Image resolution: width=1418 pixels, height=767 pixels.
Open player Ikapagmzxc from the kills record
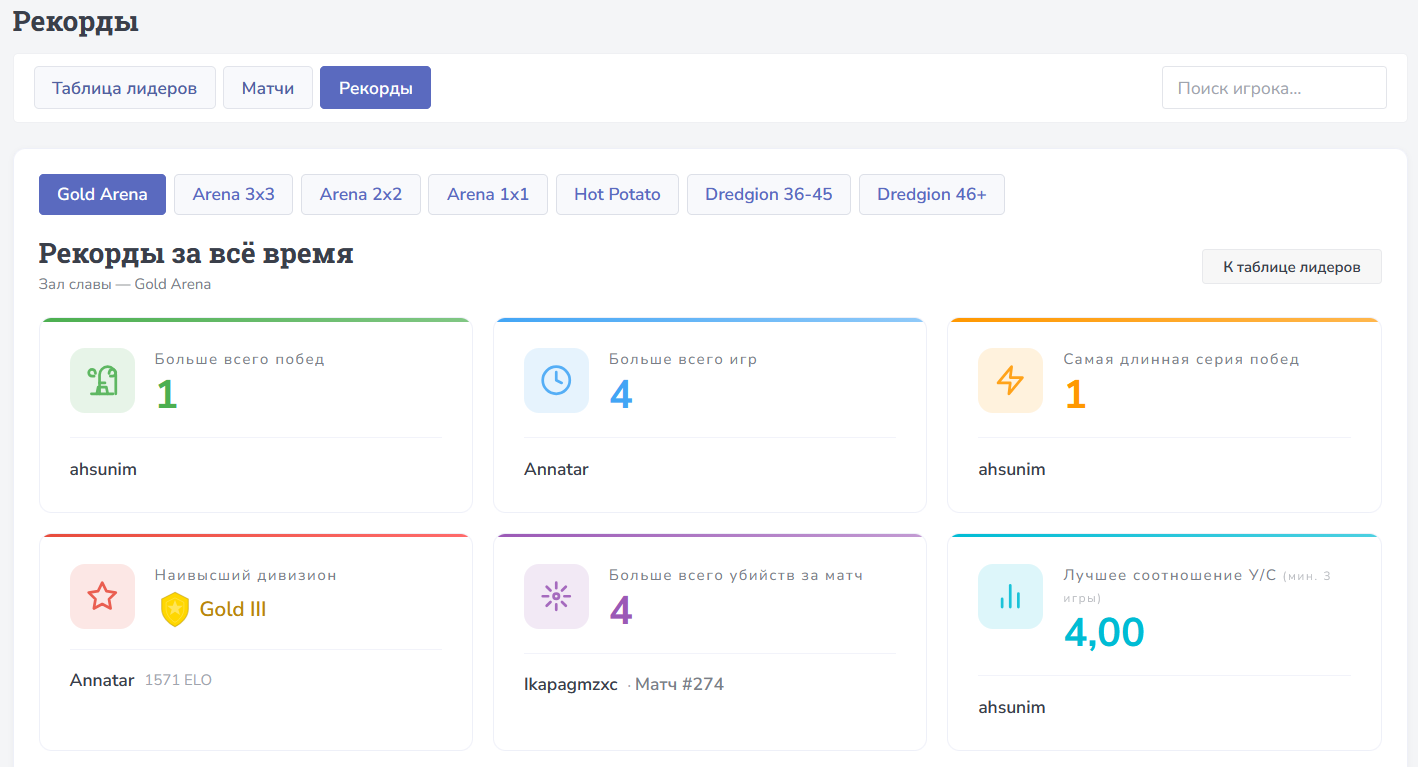(570, 685)
